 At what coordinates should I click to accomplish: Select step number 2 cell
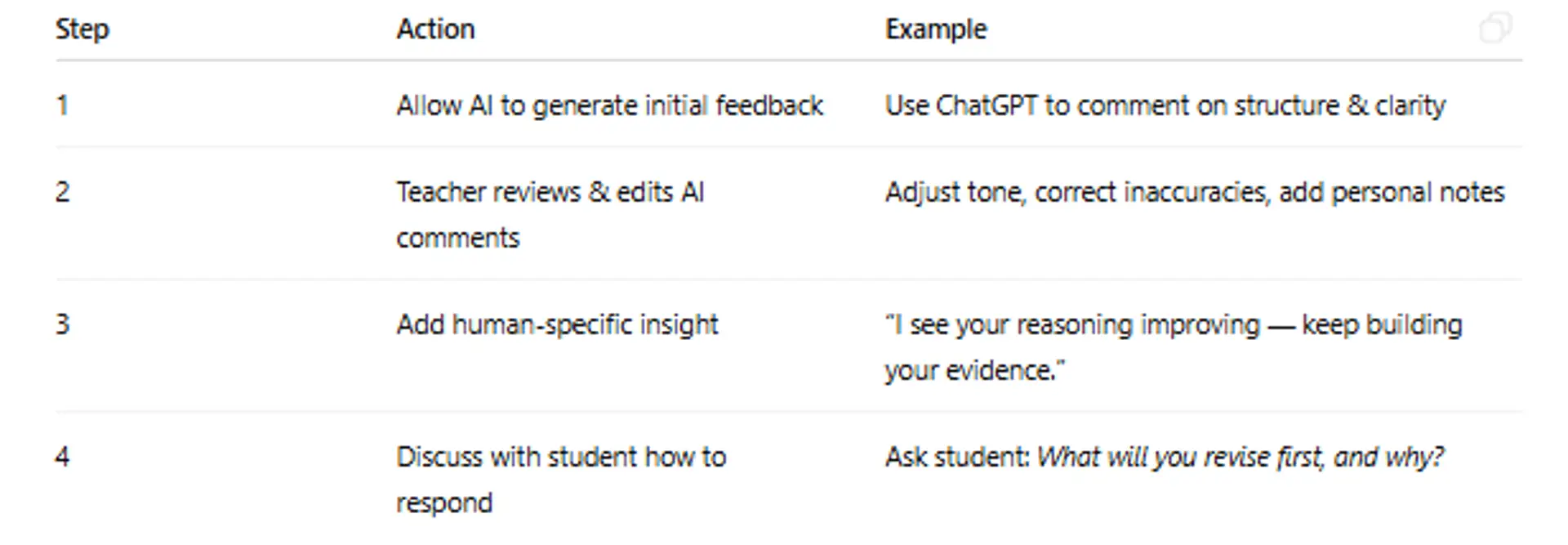click(x=63, y=192)
